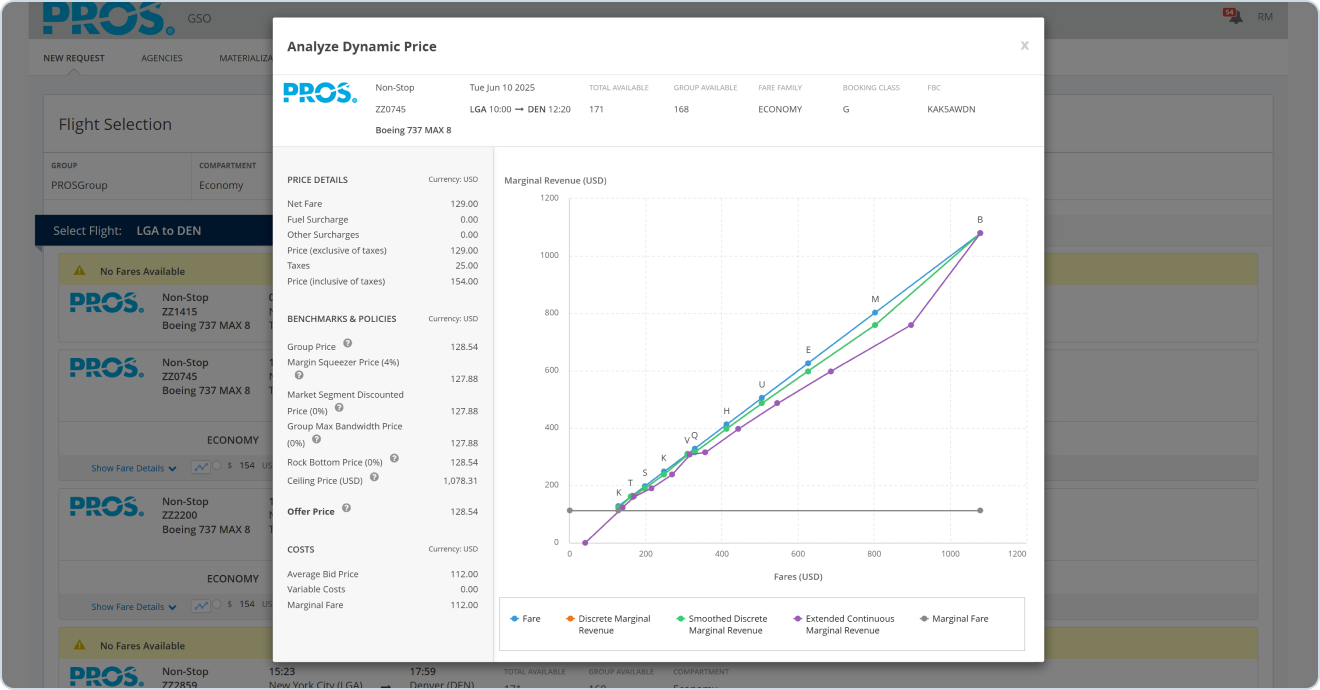Click the help icon beside Ceiling Price (USD)
1320x690 pixels.
[x=374, y=478]
